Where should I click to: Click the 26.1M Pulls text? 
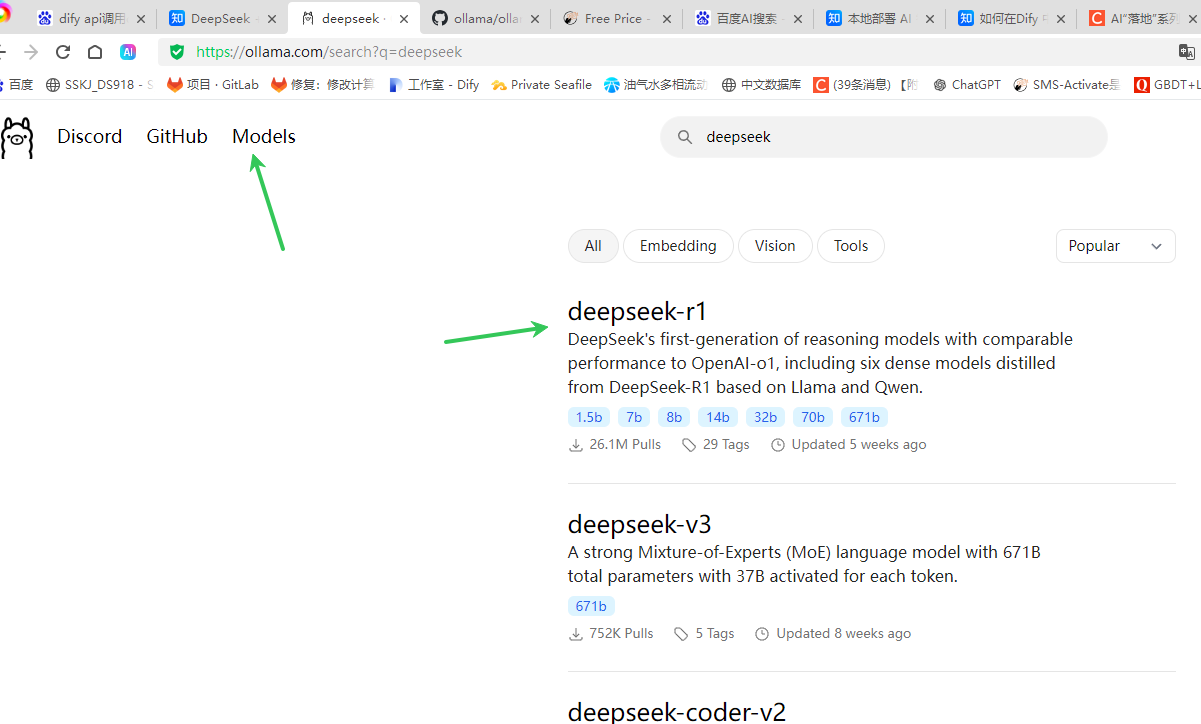tap(625, 445)
